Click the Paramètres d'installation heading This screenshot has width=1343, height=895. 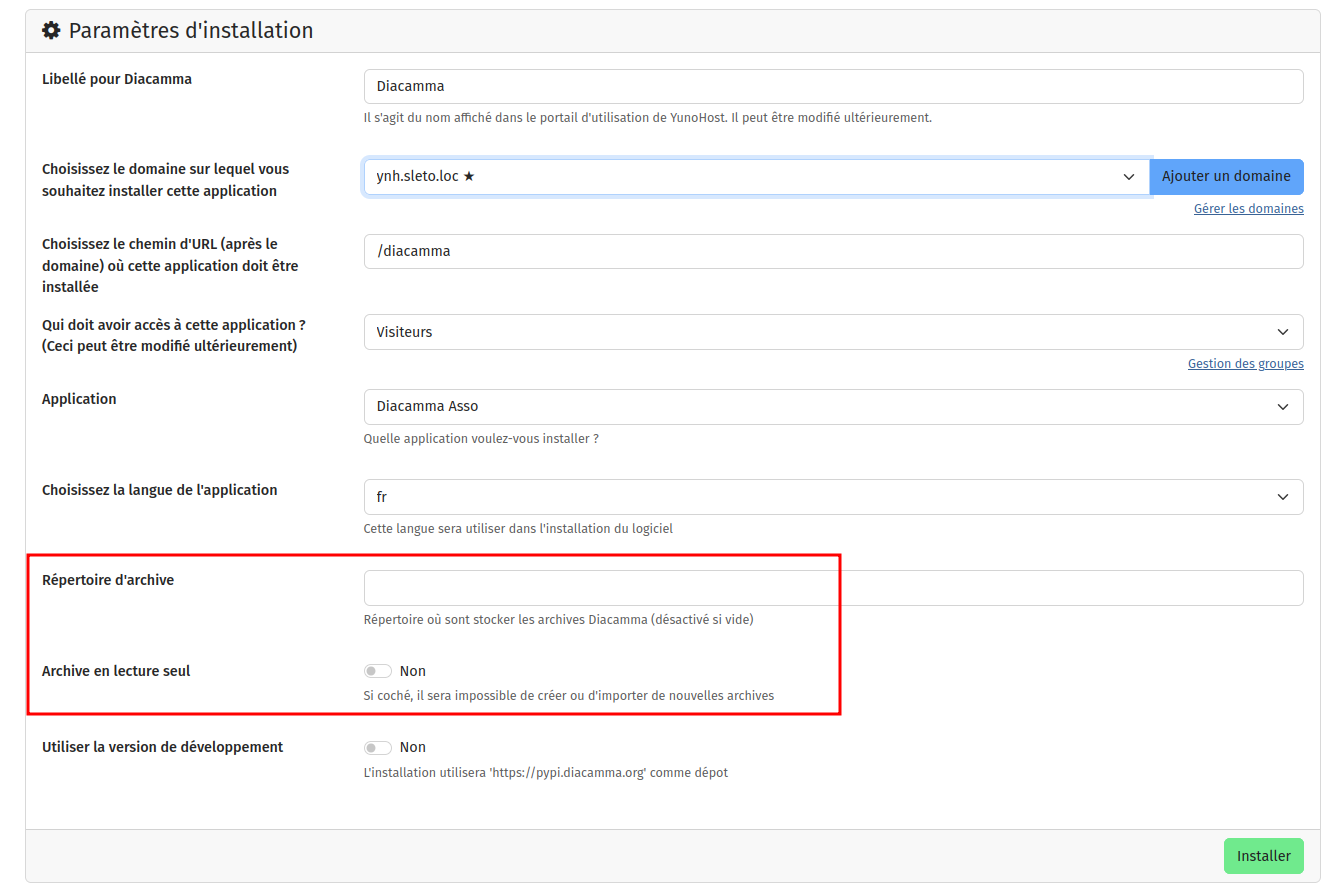[x=190, y=31]
